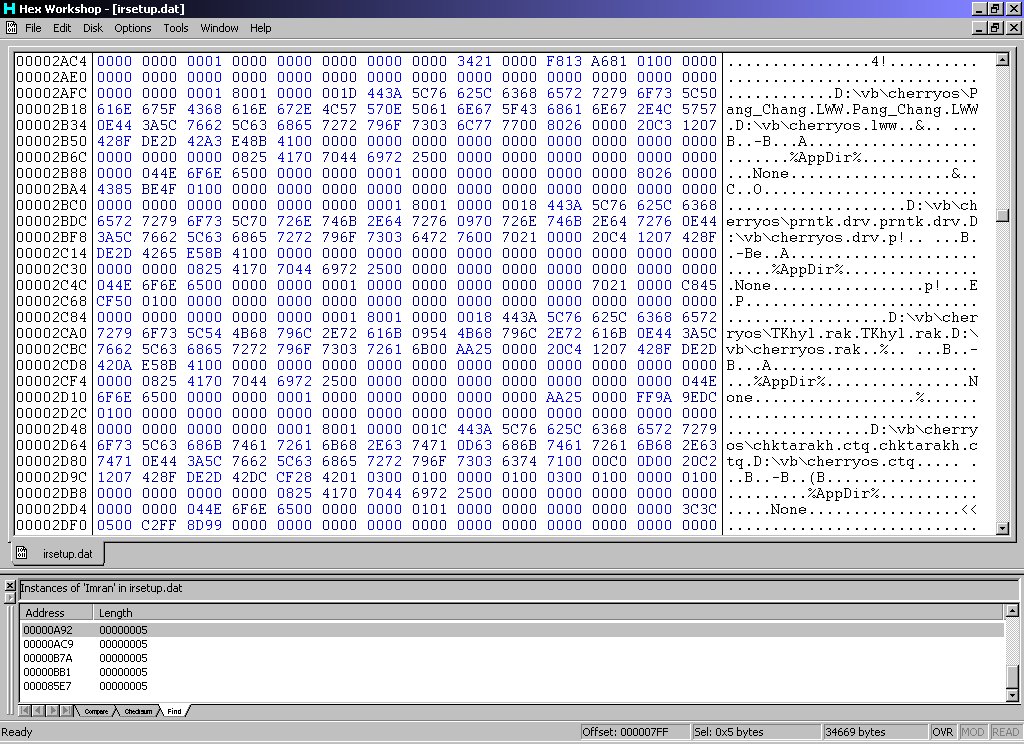Click the offset label 00002D10
1024x744 pixels.
click(x=52, y=397)
